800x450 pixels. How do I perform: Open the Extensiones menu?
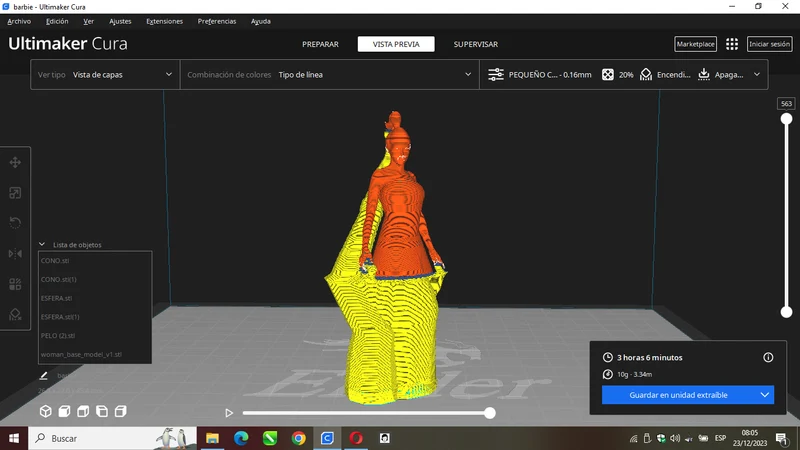click(164, 21)
